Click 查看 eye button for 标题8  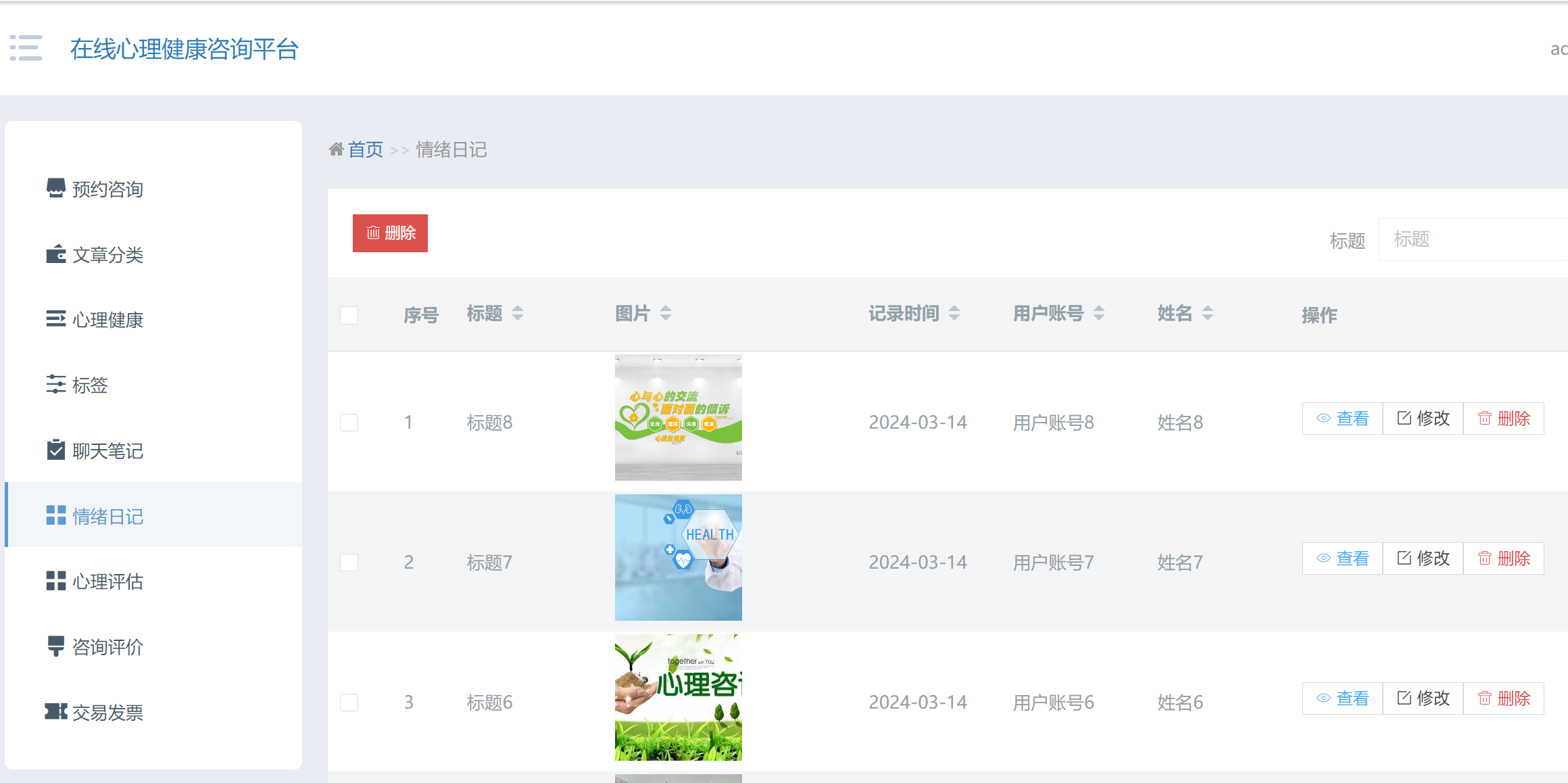pos(1342,419)
